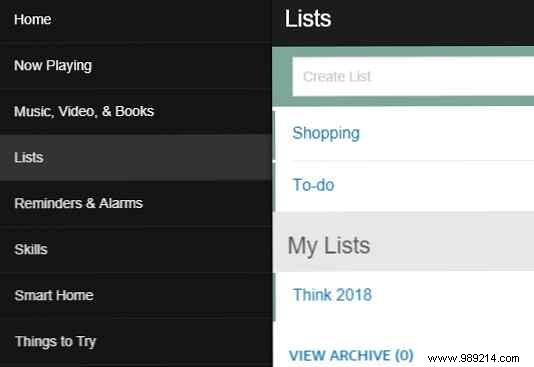Image resolution: width=534 pixels, height=367 pixels.
Task: Select the Lists sidebar entry
Action: tap(136, 157)
